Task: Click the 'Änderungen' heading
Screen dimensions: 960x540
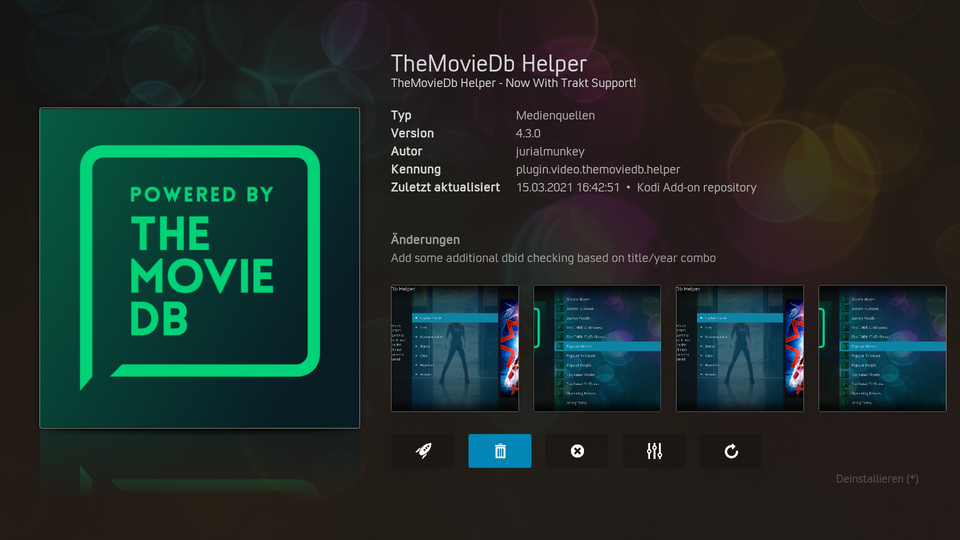Action: point(425,240)
